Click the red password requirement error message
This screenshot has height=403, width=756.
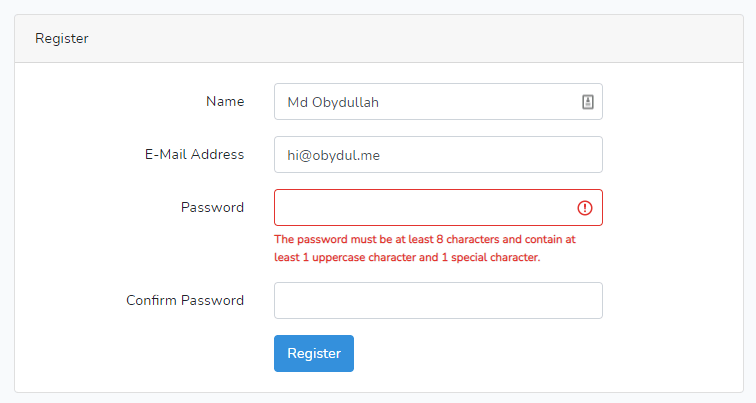425,248
